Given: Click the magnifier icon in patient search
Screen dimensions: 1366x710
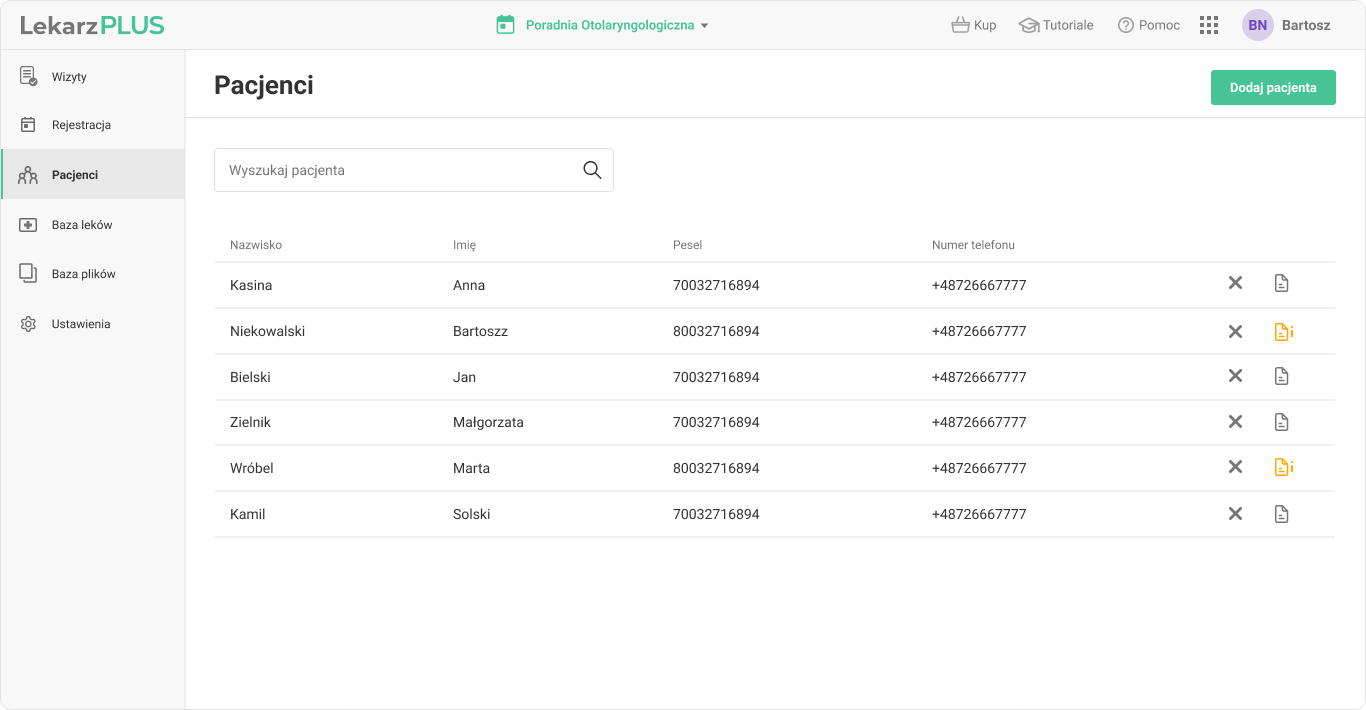Looking at the screenshot, I should point(592,170).
